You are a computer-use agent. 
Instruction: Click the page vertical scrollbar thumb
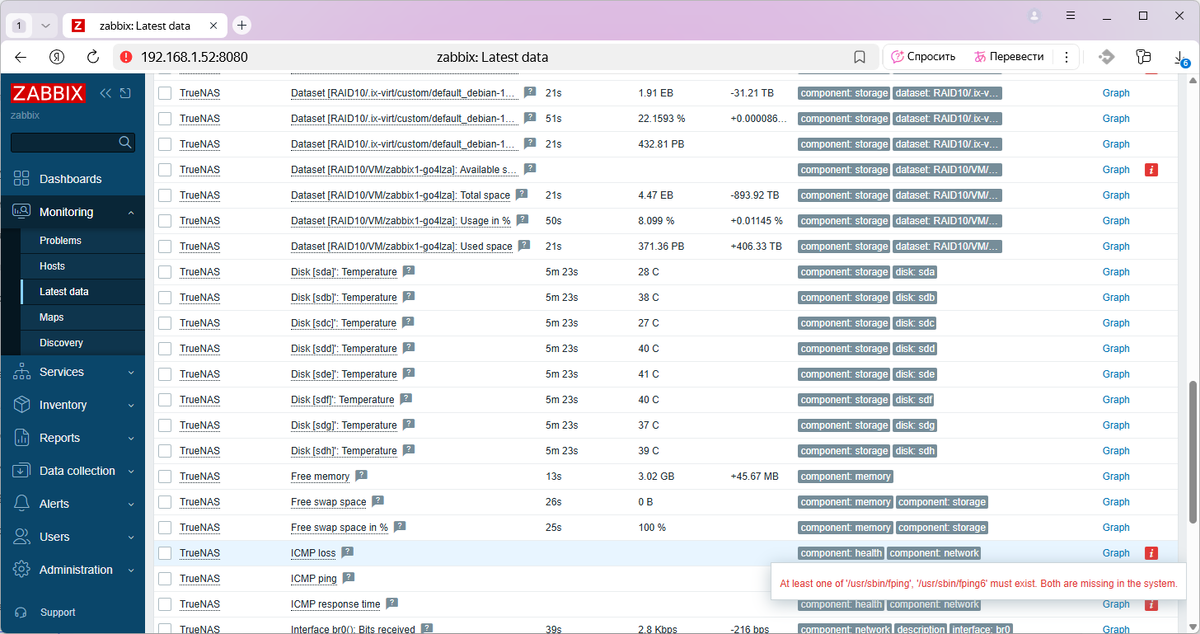pyautogui.click(x=1192, y=450)
